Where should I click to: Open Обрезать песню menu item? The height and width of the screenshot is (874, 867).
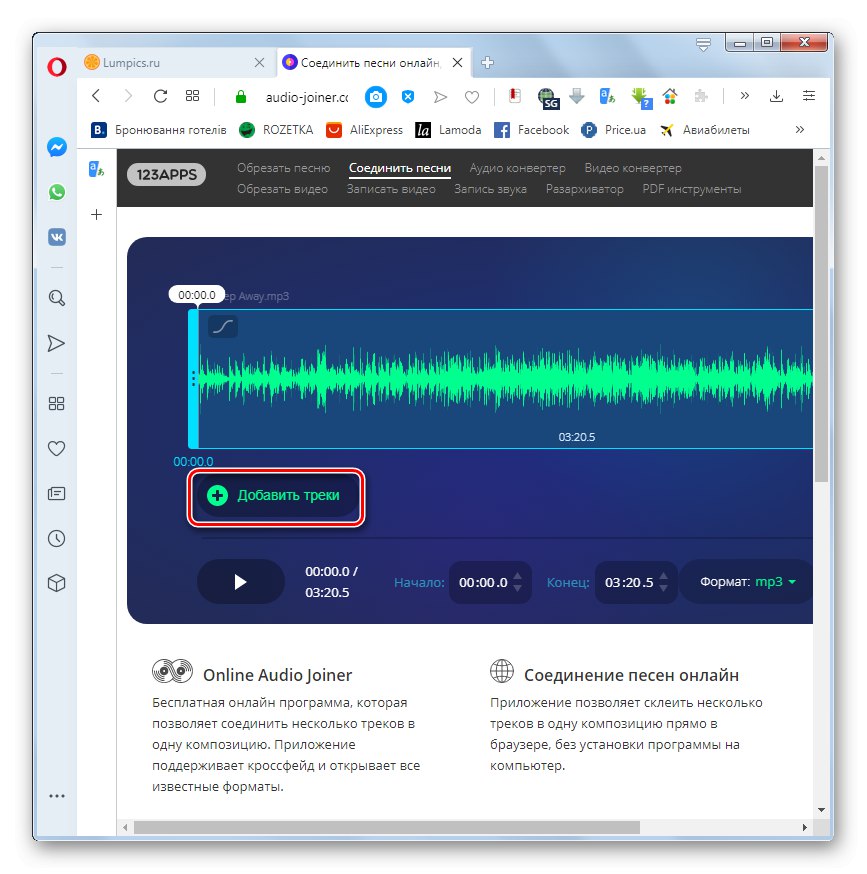(x=283, y=168)
